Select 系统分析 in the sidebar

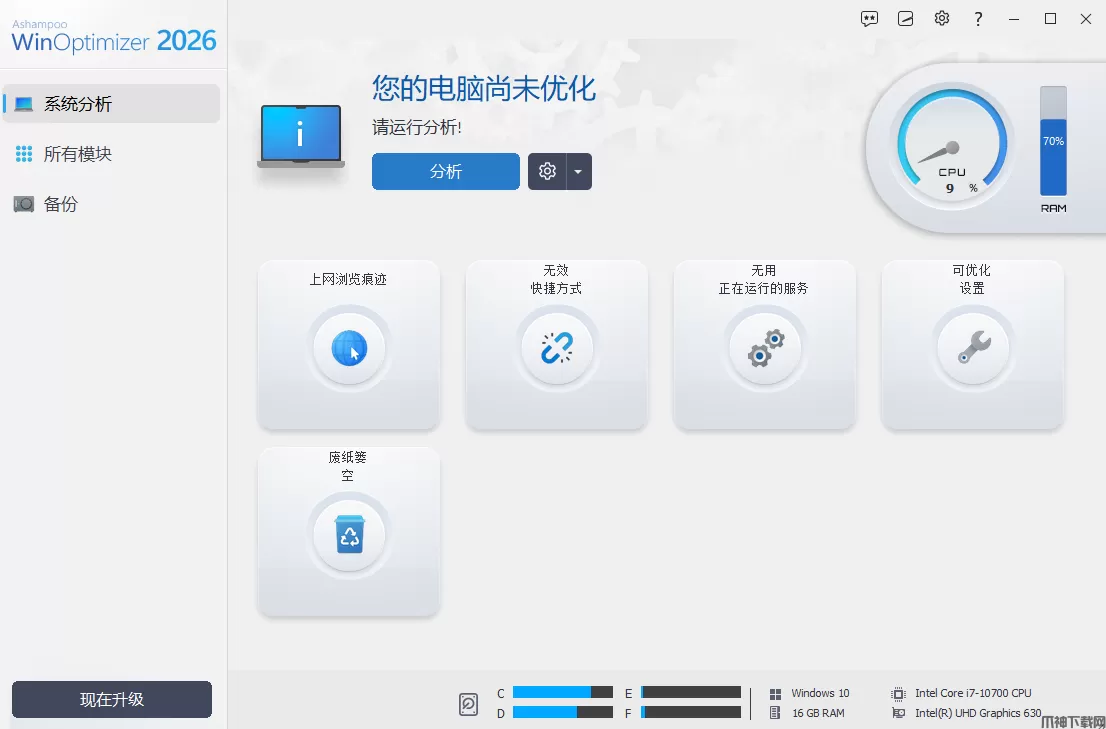[111, 104]
